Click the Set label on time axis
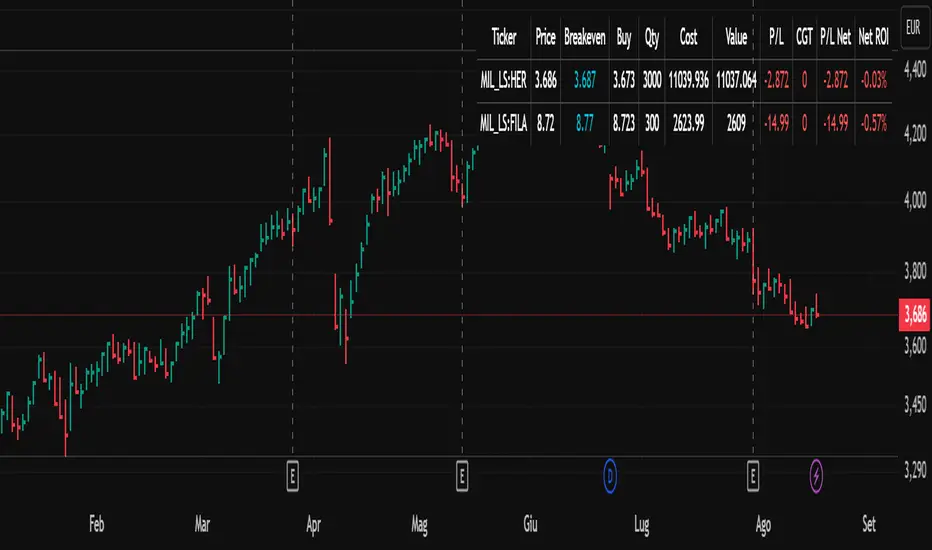The height and width of the screenshot is (550, 932). click(x=869, y=524)
